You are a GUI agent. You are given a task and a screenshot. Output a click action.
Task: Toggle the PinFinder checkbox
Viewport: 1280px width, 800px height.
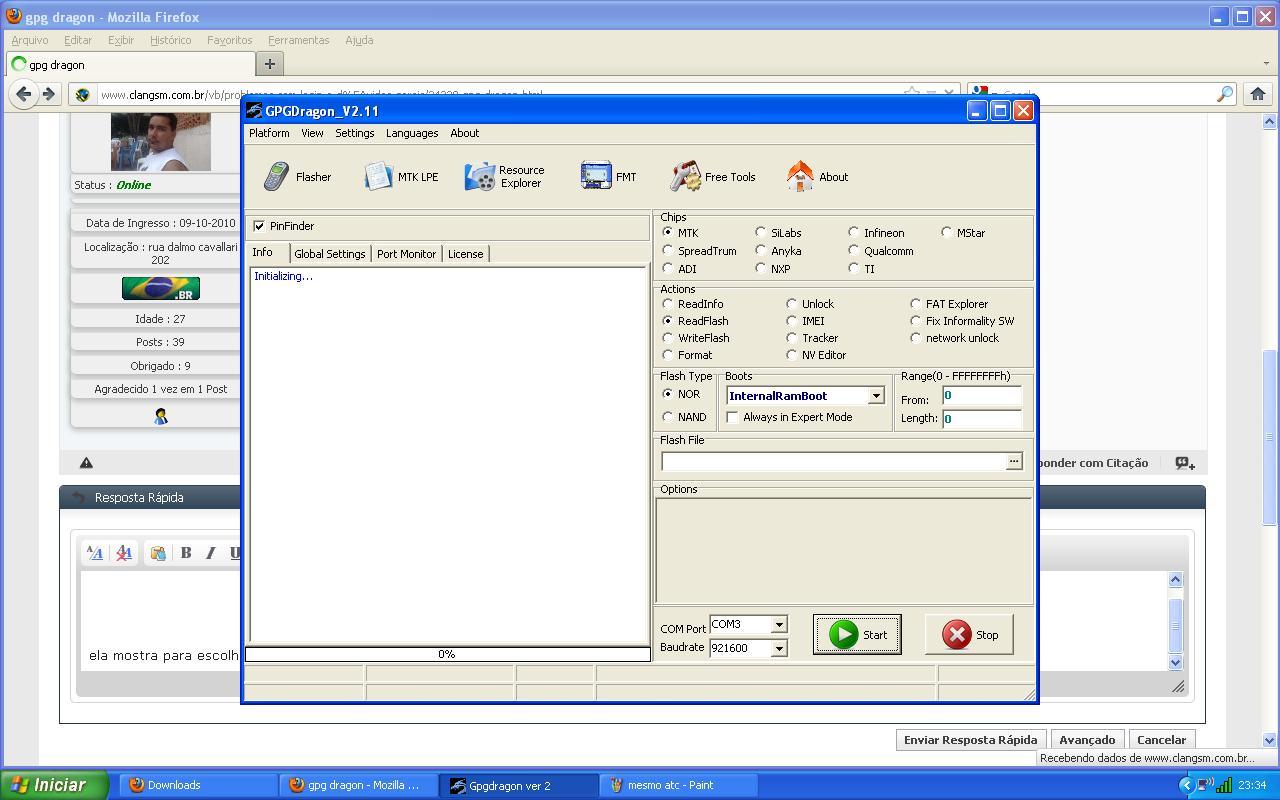click(259, 226)
